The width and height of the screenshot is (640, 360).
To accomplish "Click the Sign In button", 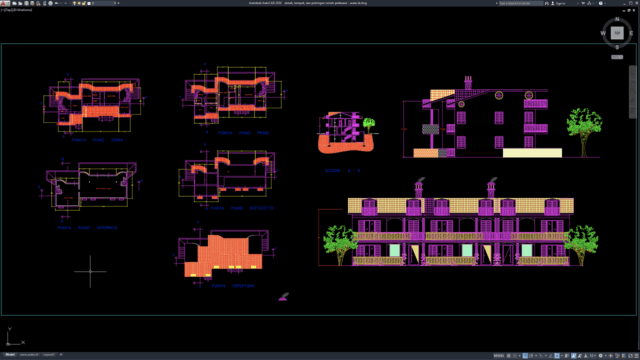I will click(558, 3).
